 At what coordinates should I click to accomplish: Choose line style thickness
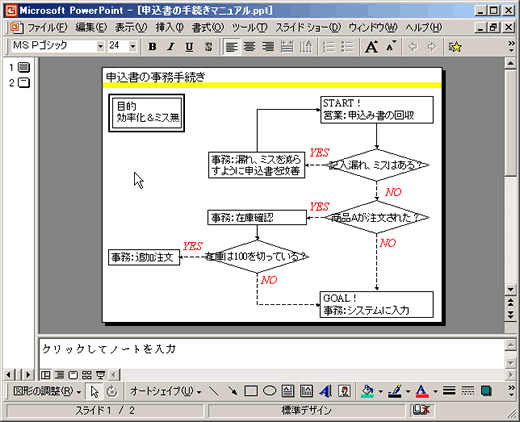pyautogui.click(x=449, y=391)
